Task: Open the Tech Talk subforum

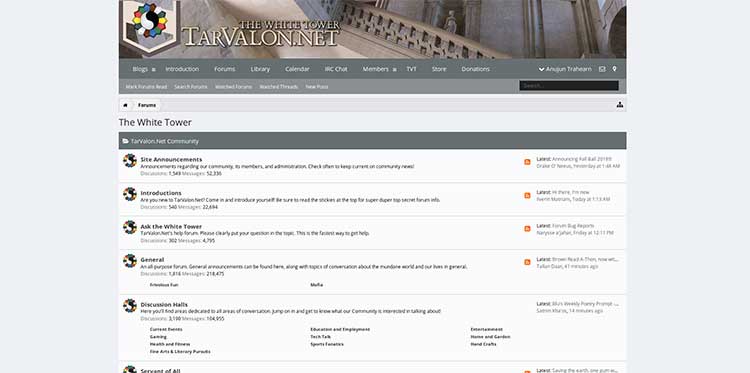Action: [320, 337]
